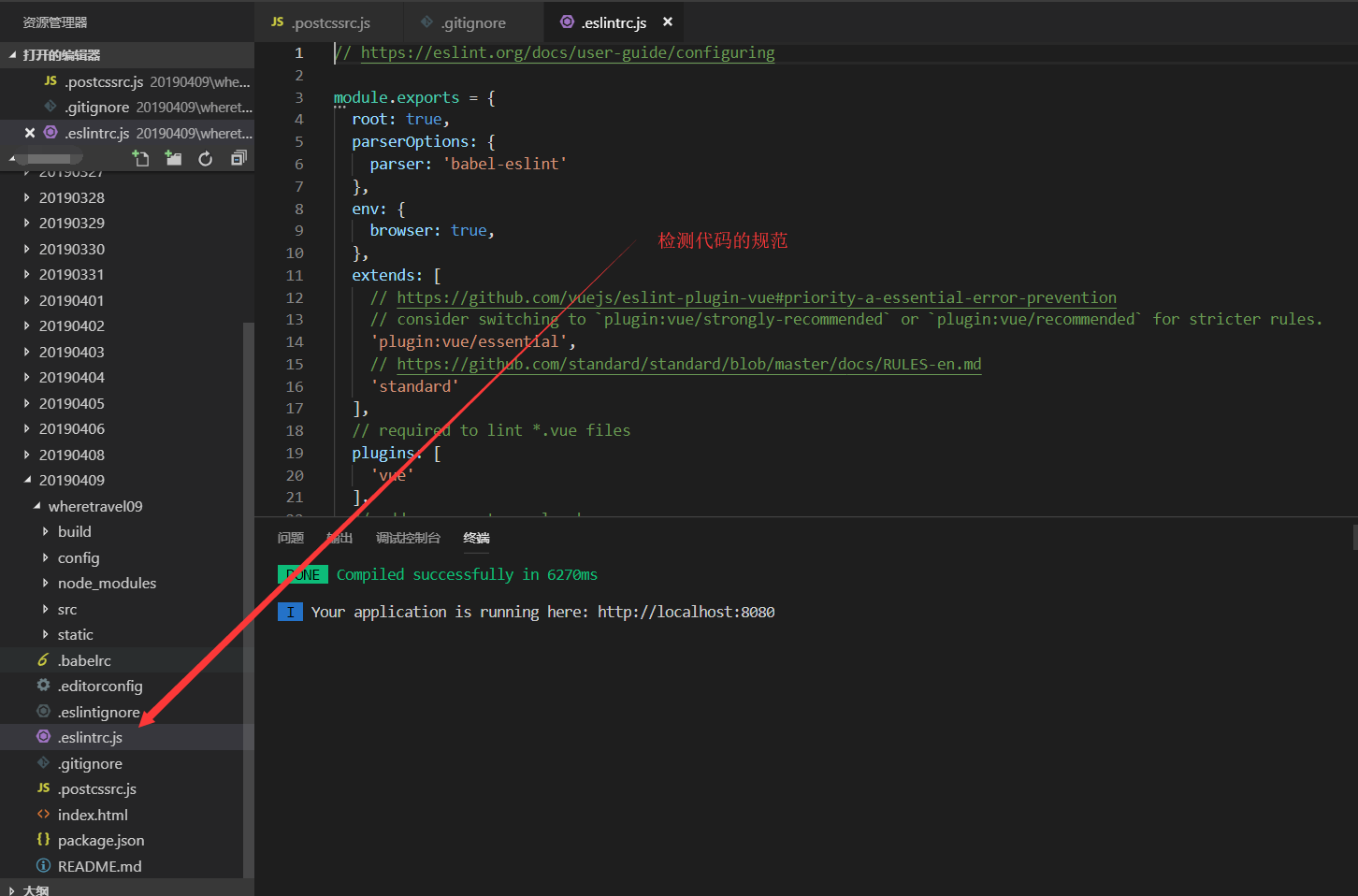
Task: Open the .babelrc file in tree
Action: click(x=127, y=660)
